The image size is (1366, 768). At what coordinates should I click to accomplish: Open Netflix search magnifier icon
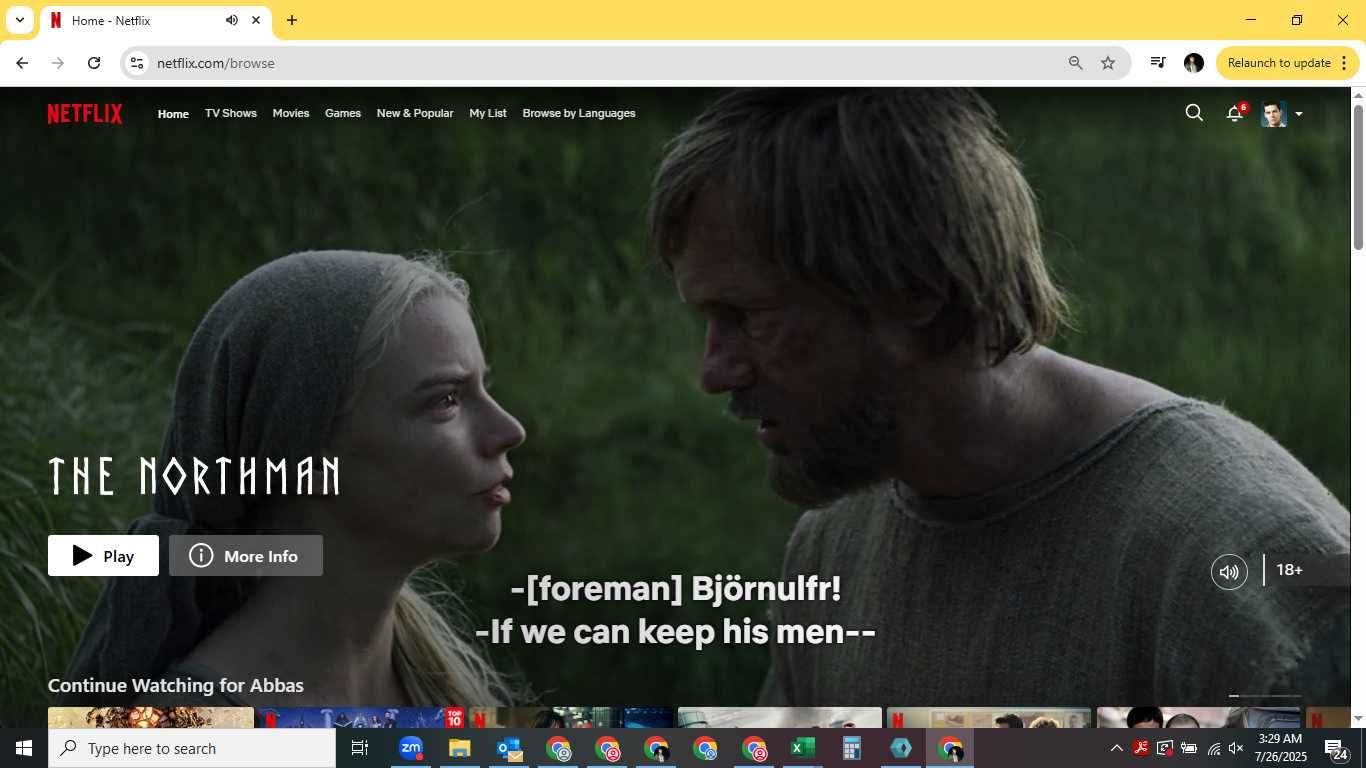[x=1194, y=113]
